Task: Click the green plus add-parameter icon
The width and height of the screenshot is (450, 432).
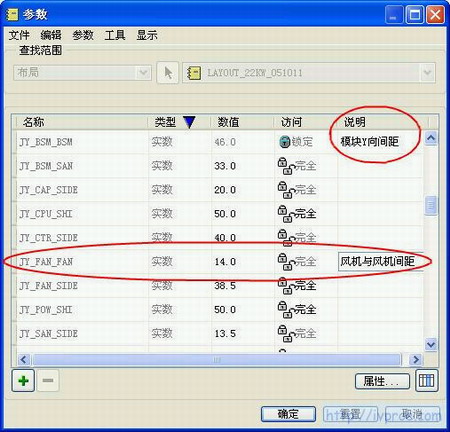Action: click(23, 380)
